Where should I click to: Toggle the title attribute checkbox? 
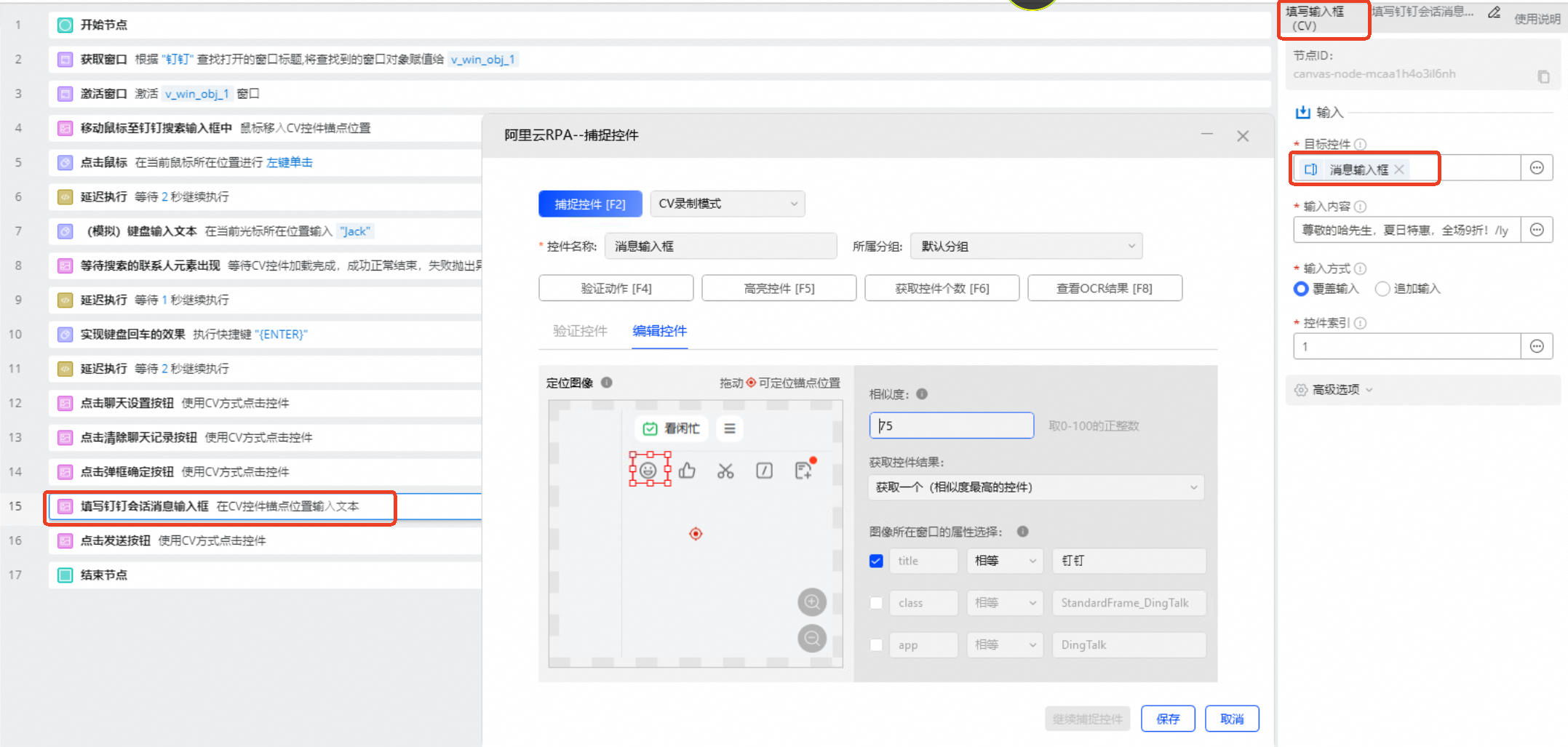coord(876,561)
